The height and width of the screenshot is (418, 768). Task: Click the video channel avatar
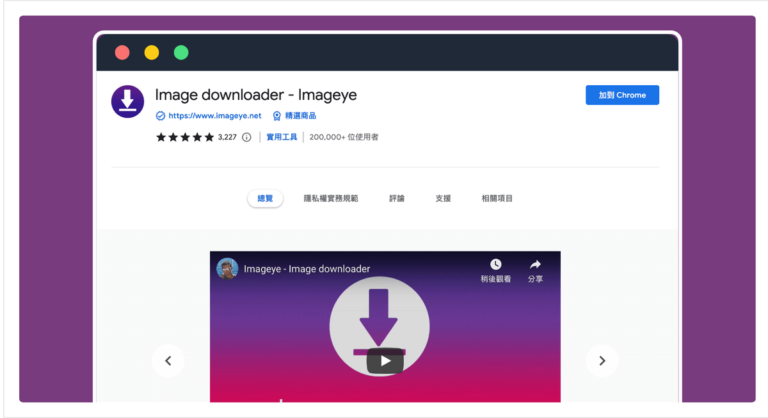pyautogui.click(x=227, y=269)
